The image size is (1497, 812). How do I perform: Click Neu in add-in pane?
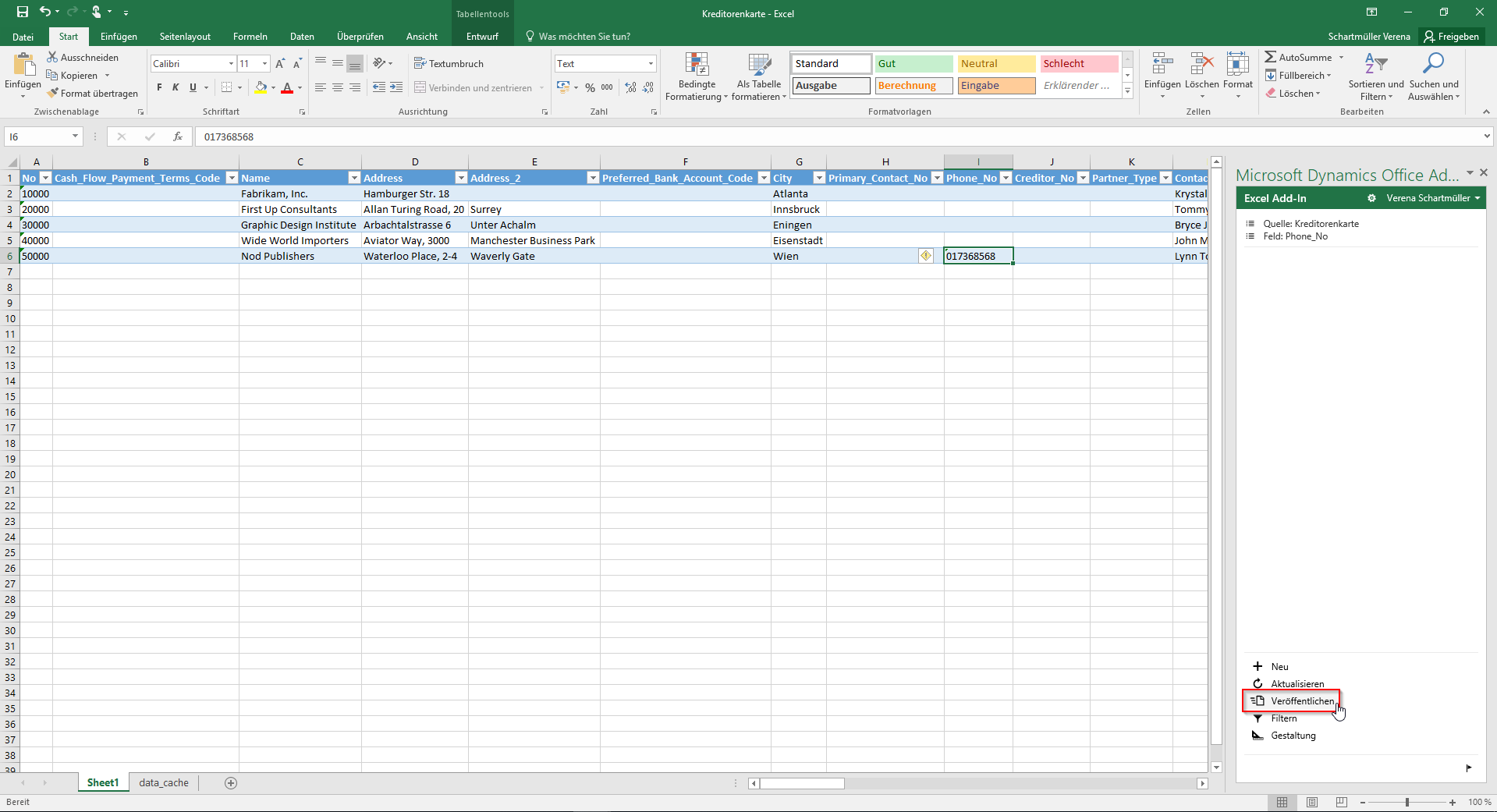[1271, 666]
